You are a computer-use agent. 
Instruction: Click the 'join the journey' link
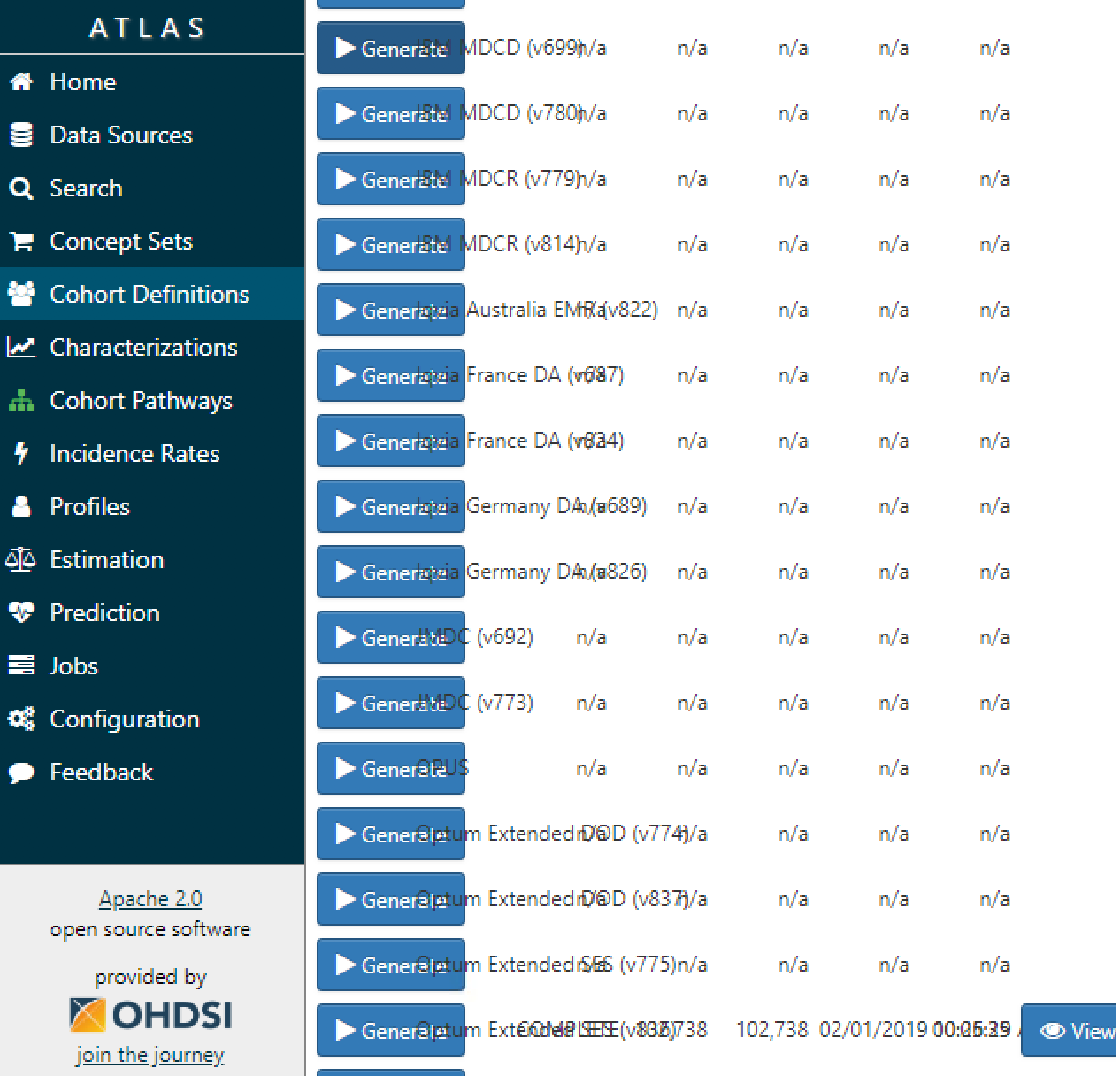(x=150, y=1055)
